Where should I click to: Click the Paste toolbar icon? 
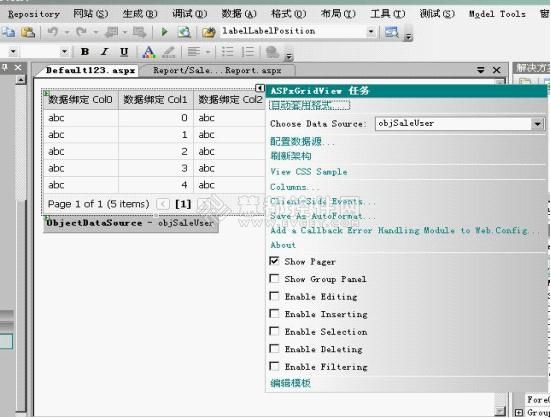[28, 32]
